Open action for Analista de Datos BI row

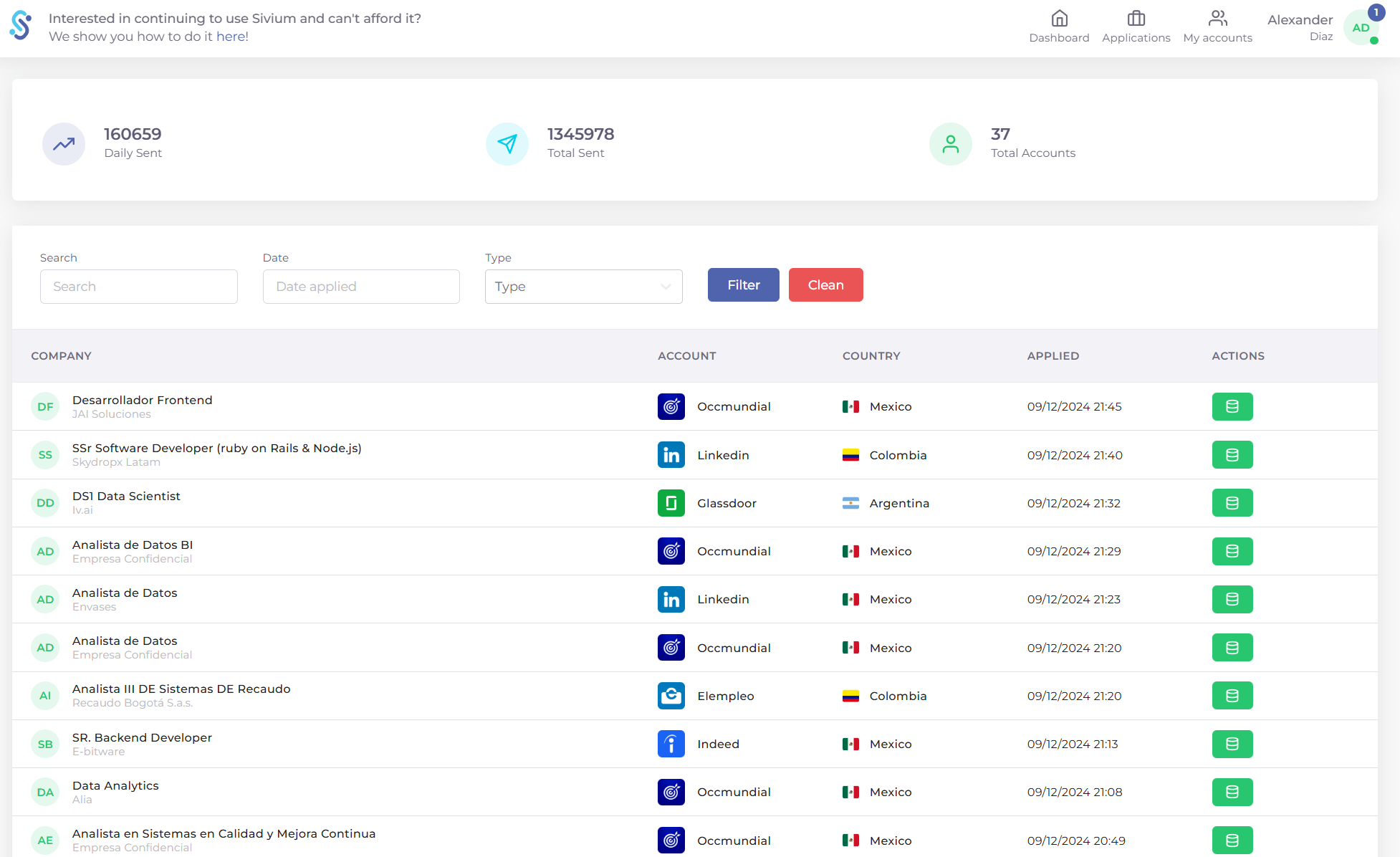1232,551
